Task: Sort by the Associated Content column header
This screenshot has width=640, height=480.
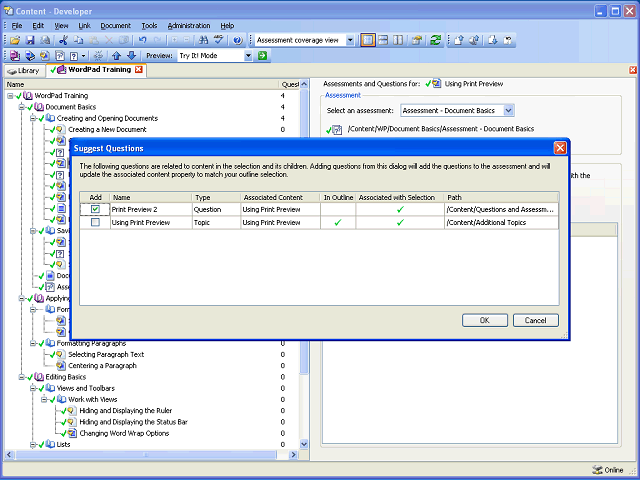Action: point(280,197)
